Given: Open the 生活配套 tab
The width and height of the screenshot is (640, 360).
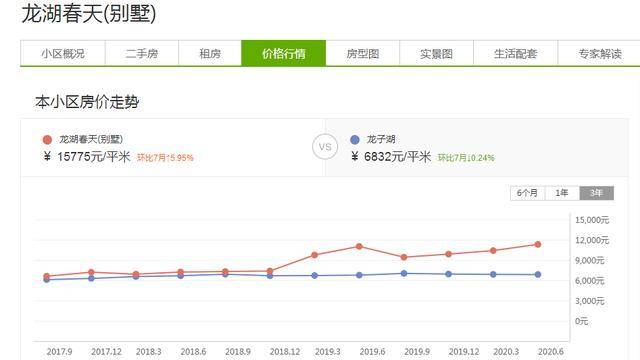Looking at the screenshot, I should click(516, 53).
